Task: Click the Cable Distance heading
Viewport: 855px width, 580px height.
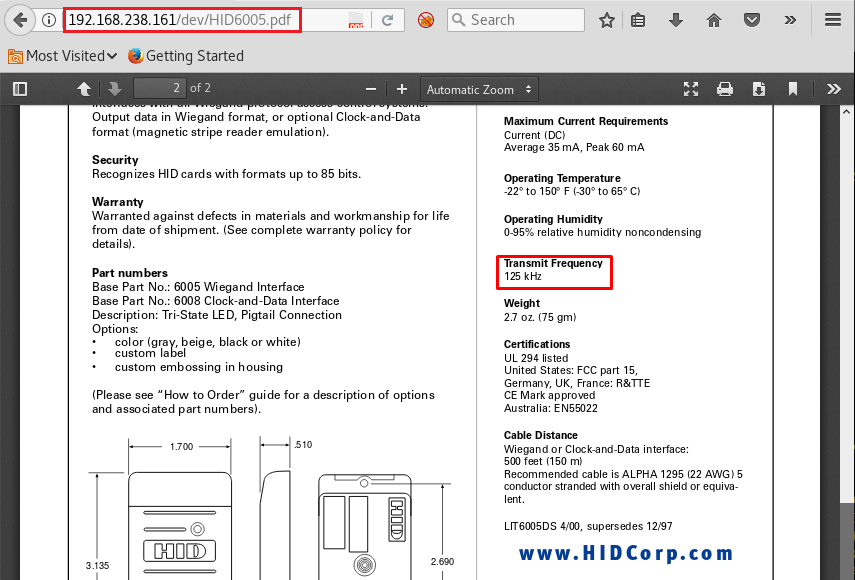Action: coord(541,435)
